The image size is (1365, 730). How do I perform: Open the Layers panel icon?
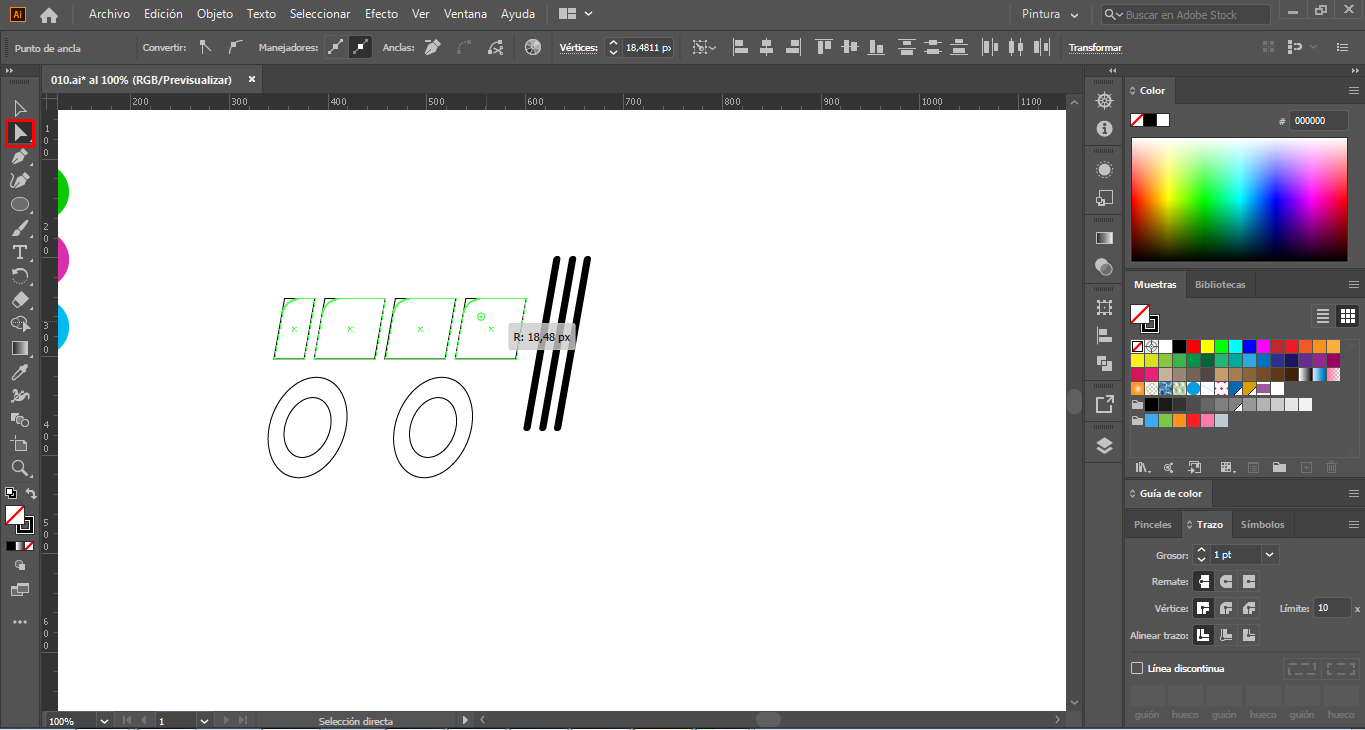coord(1104,446)
